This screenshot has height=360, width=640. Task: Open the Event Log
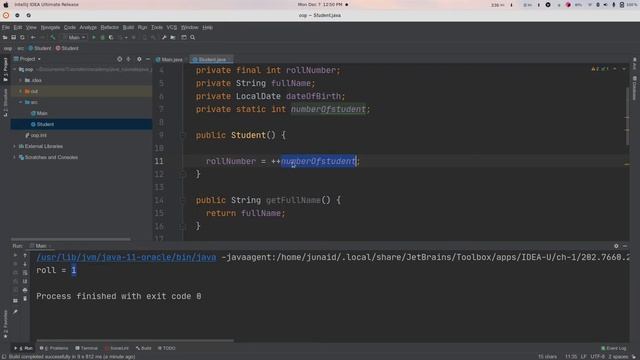pyautogui.click(x=613, y=348)
